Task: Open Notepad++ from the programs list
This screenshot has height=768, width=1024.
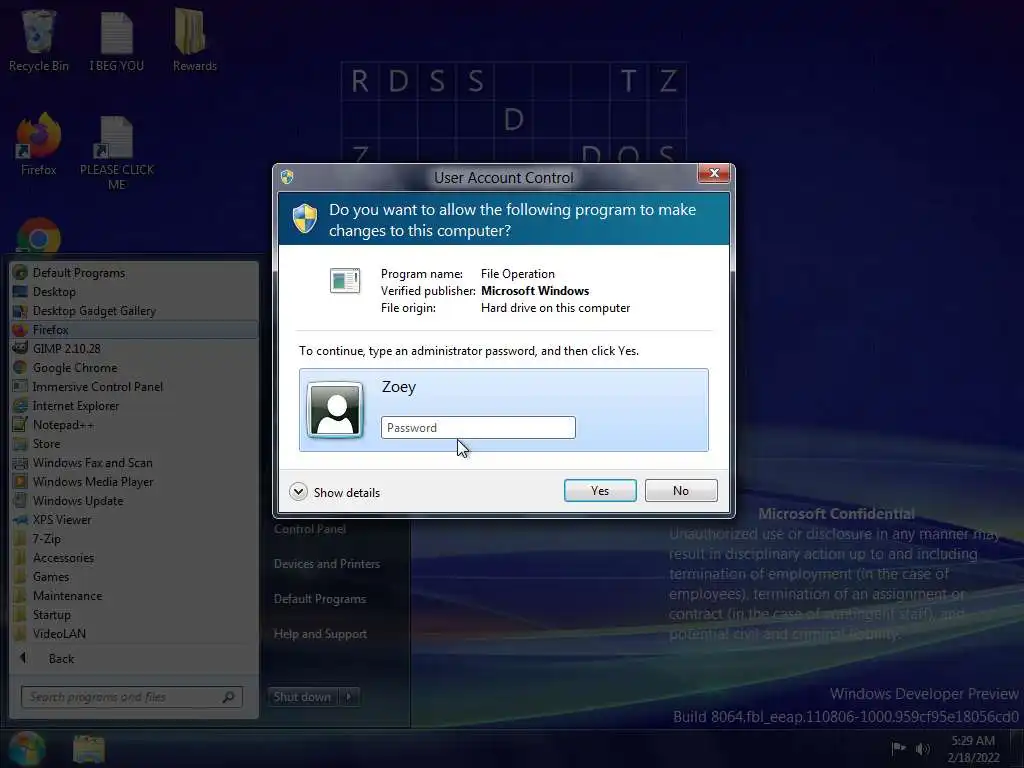Action: [134, 424]
